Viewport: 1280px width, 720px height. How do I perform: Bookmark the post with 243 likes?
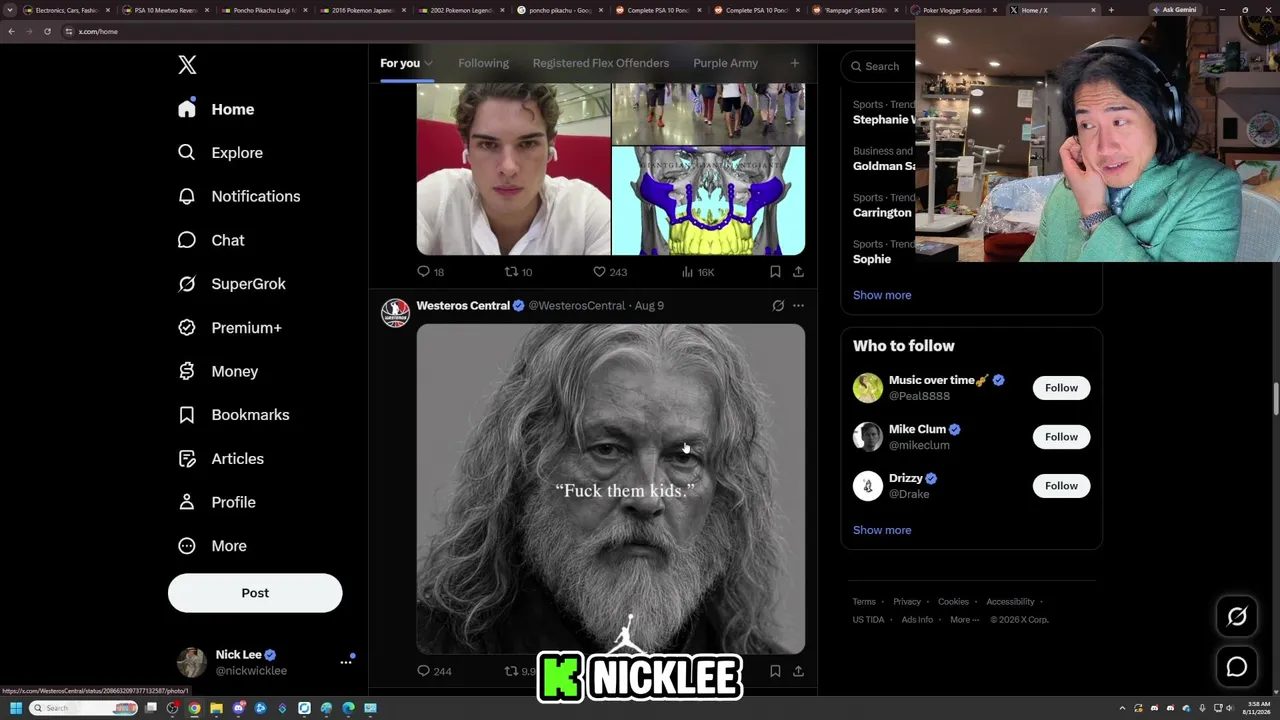775,272
